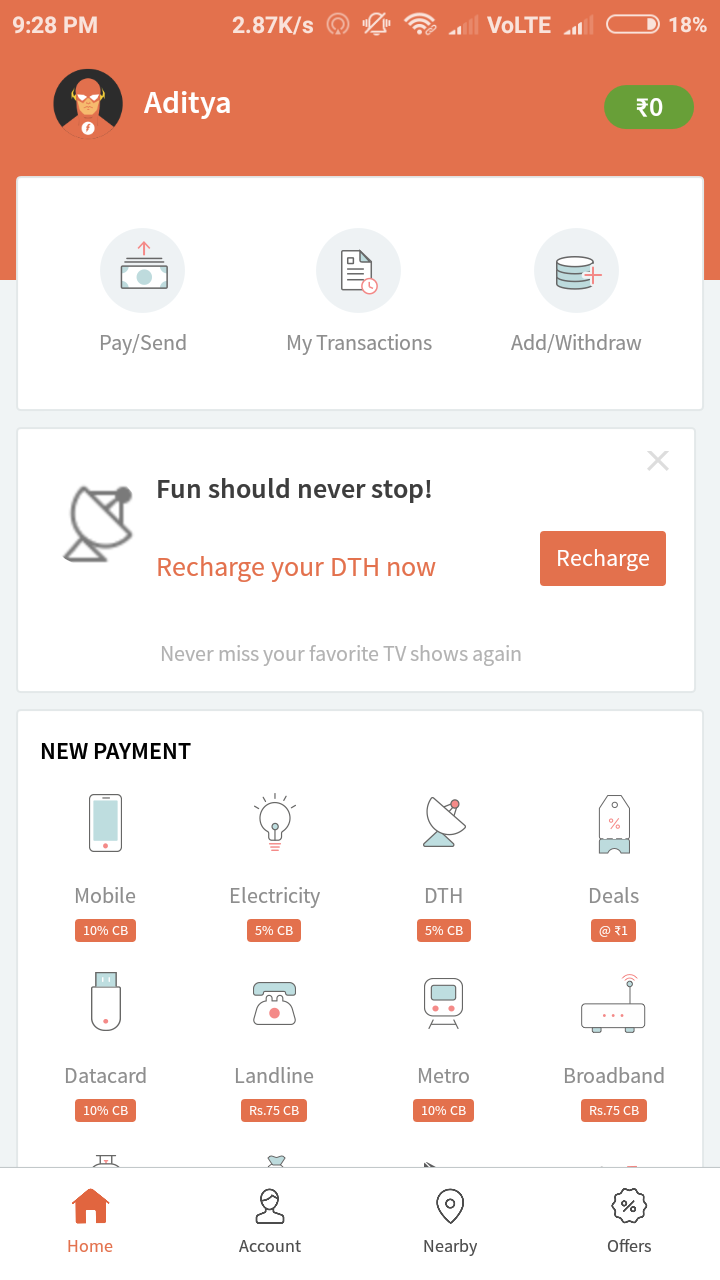
Task: Switch to the Account tab
Action: tap(270, 1221)
